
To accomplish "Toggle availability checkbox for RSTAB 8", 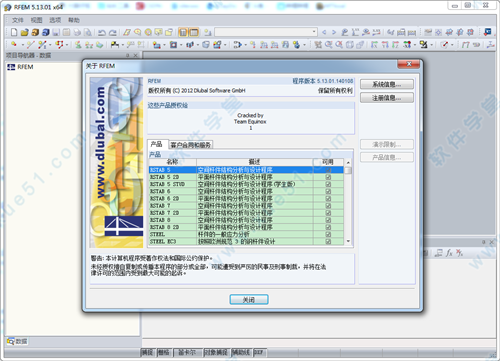I will (x=328, y=220).
